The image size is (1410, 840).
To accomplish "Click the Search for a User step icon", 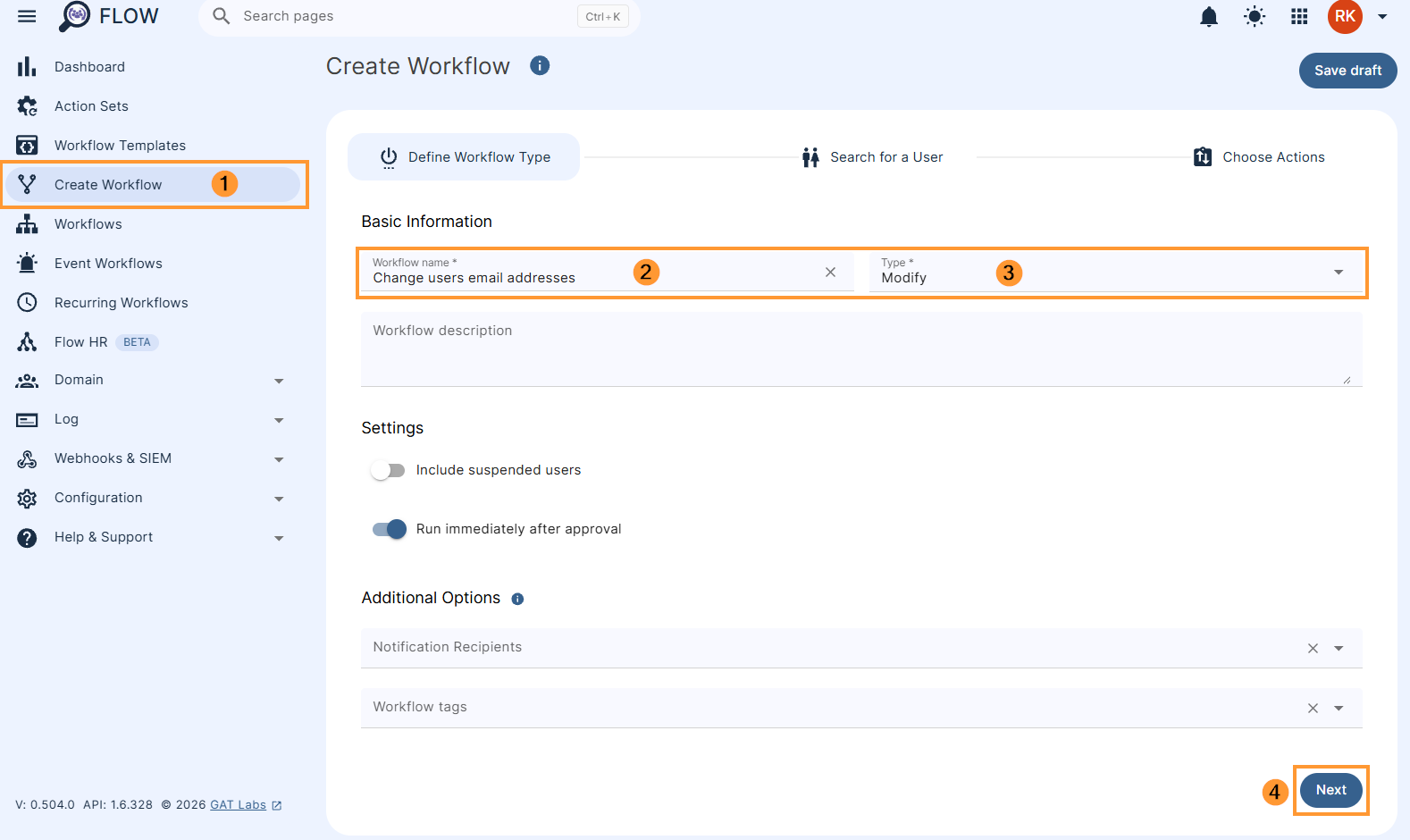I will [x=810, y=157].
